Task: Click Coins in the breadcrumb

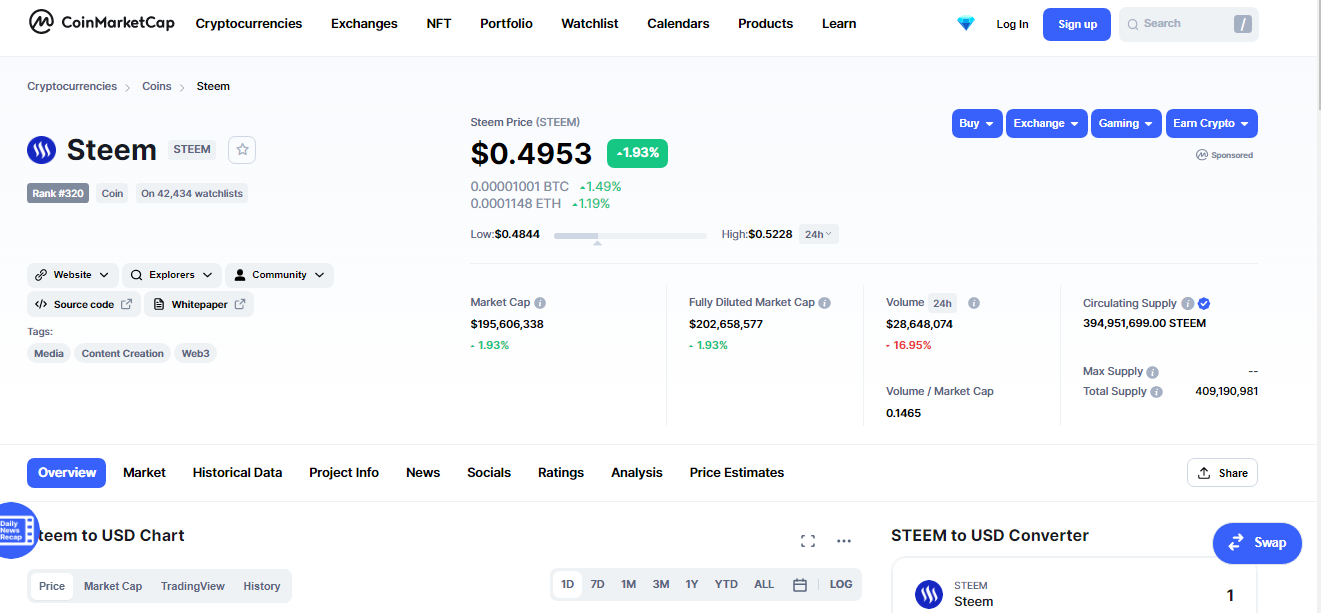Action: point(157,86)
